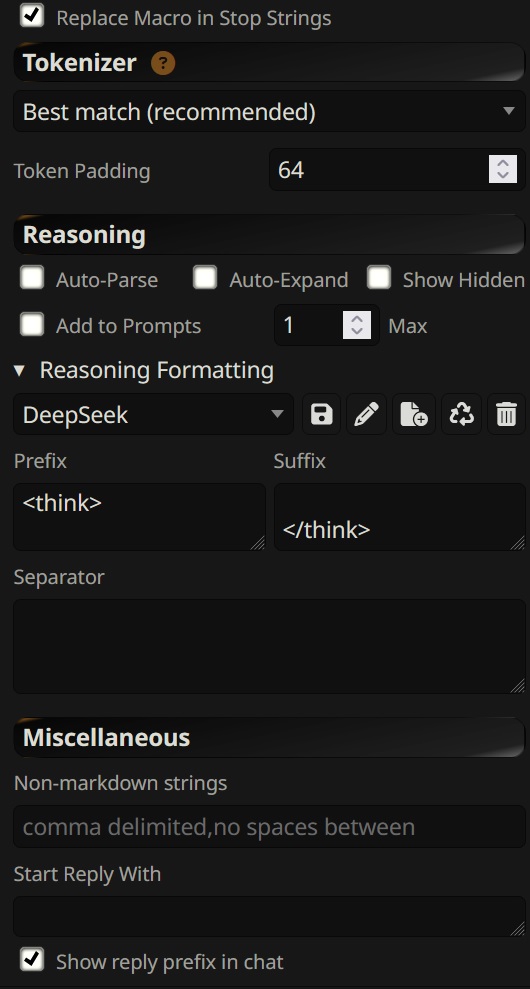Click the Separator label
530x989 pixels.
(x=59, y=577)
